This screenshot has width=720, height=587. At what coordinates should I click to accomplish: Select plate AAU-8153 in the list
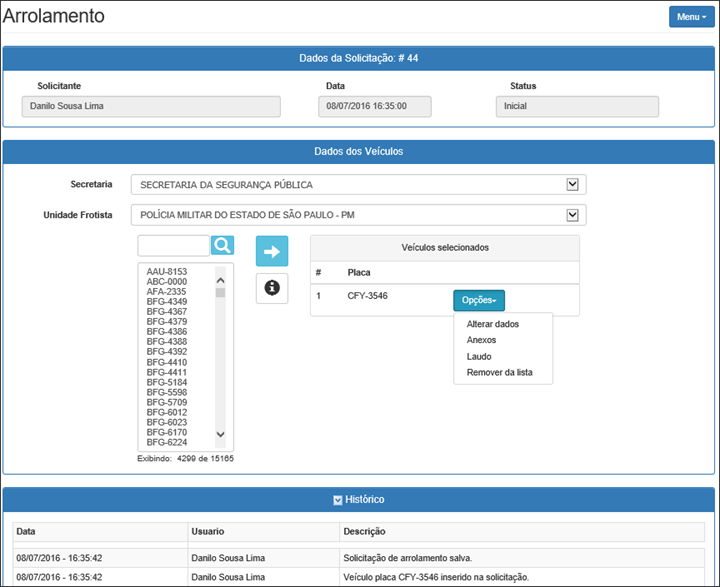(166, 272)
